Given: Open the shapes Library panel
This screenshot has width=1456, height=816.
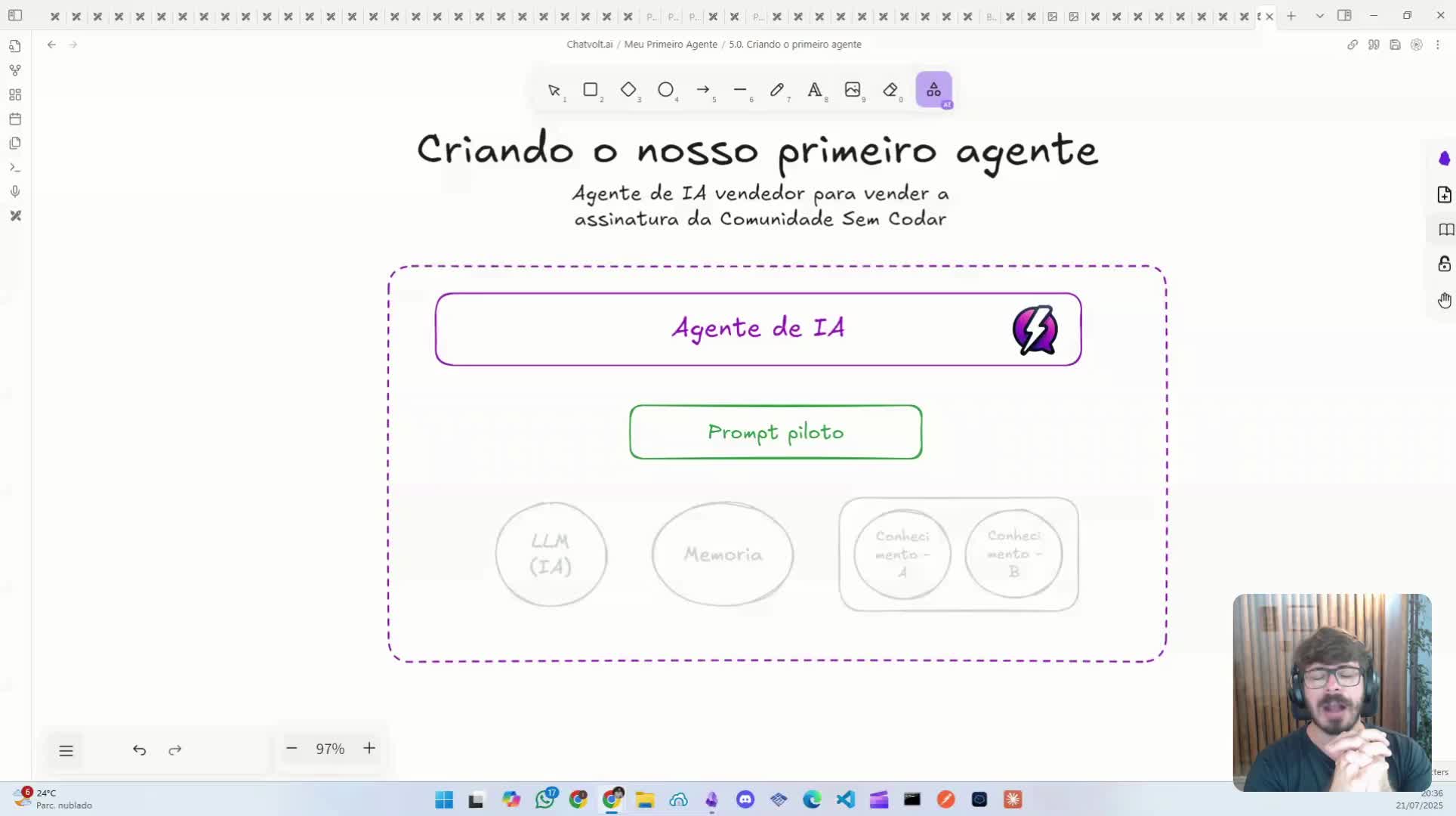Looking at the screenshot, I should point(1445,229).
